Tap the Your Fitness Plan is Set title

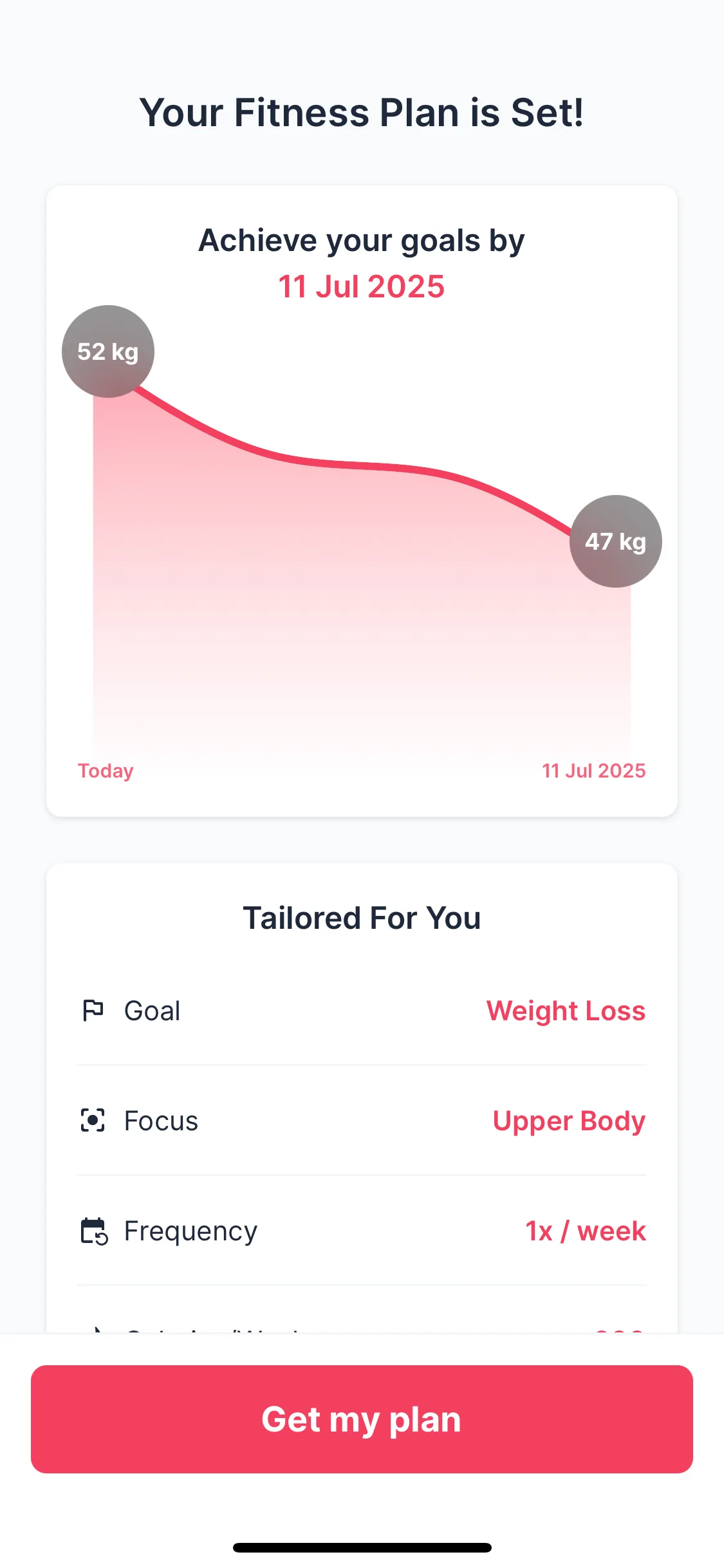(362, 113)
